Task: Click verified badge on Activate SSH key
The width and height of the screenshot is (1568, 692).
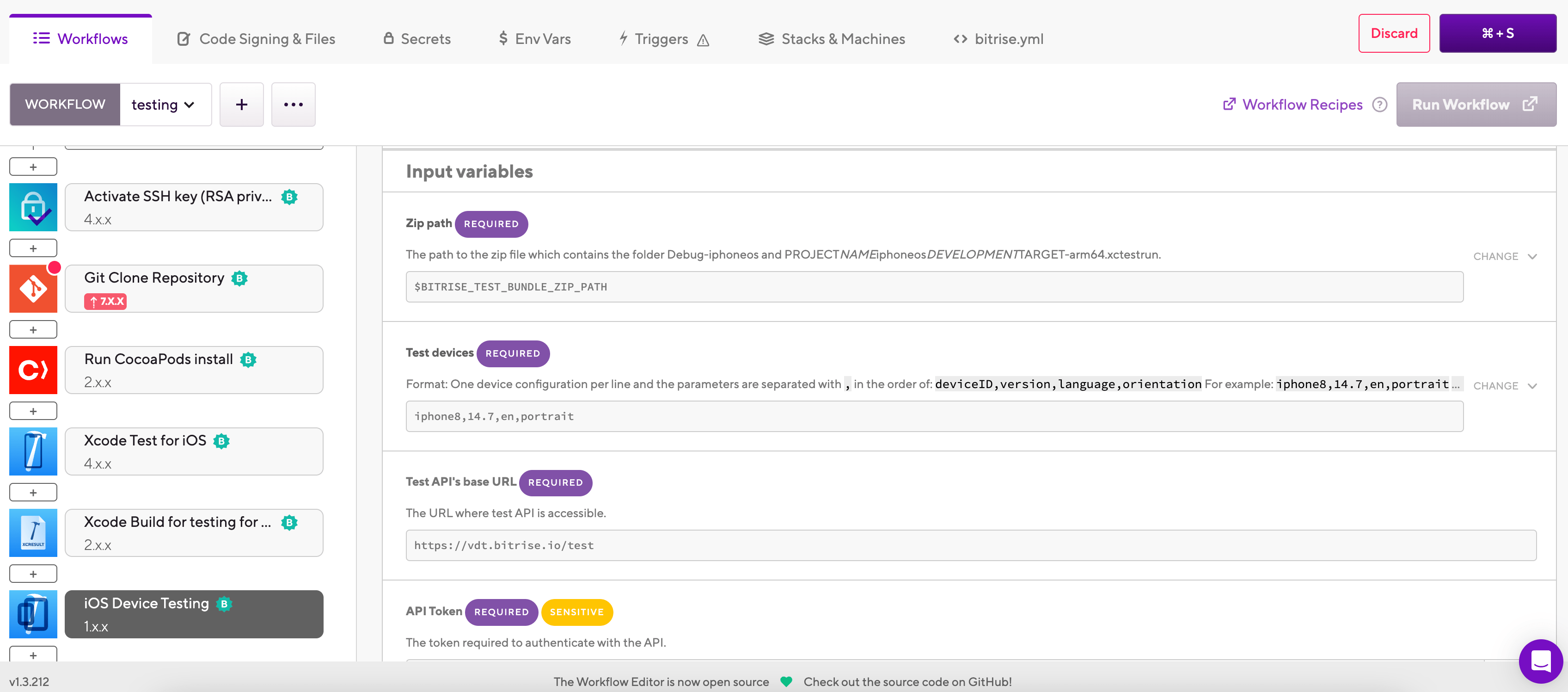Action: 289,197
